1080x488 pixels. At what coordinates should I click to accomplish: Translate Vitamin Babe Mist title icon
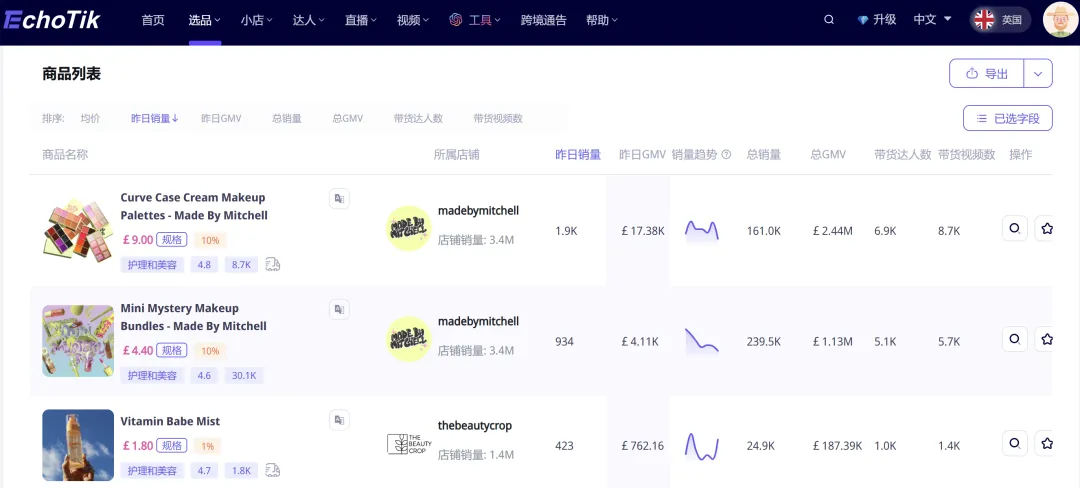tap(339, 421)
